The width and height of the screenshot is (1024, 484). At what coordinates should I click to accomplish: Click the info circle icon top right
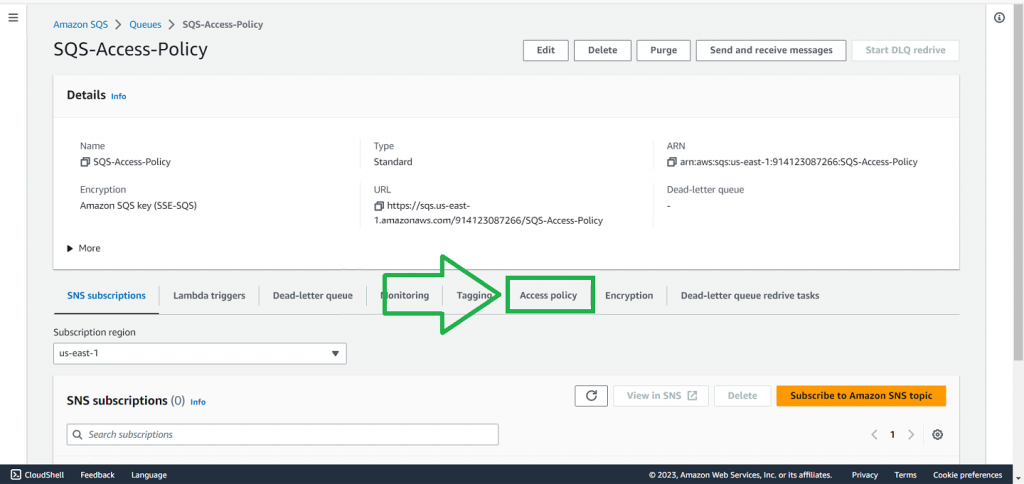999,18
